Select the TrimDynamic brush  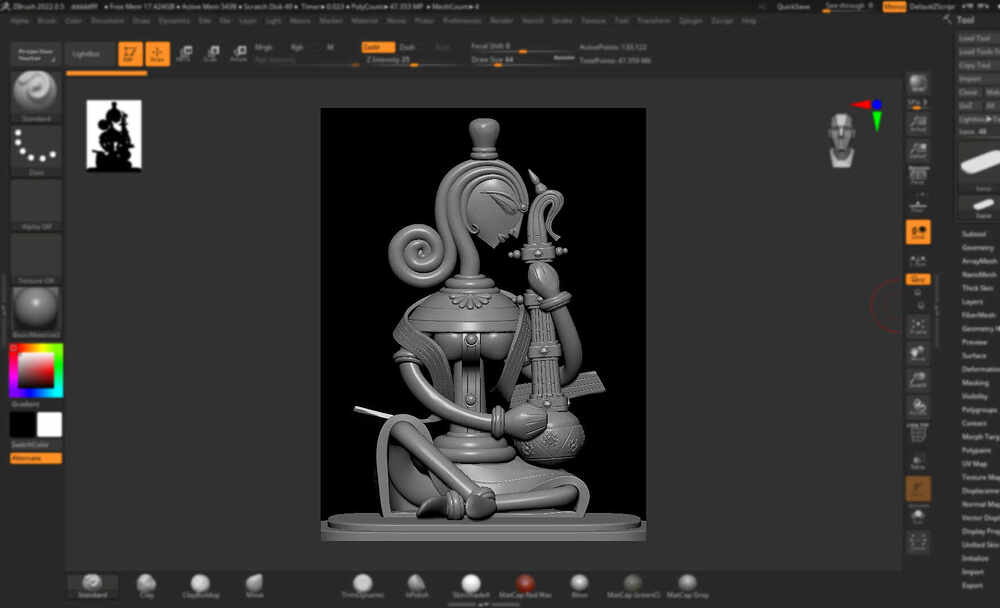tap(362, 586)
